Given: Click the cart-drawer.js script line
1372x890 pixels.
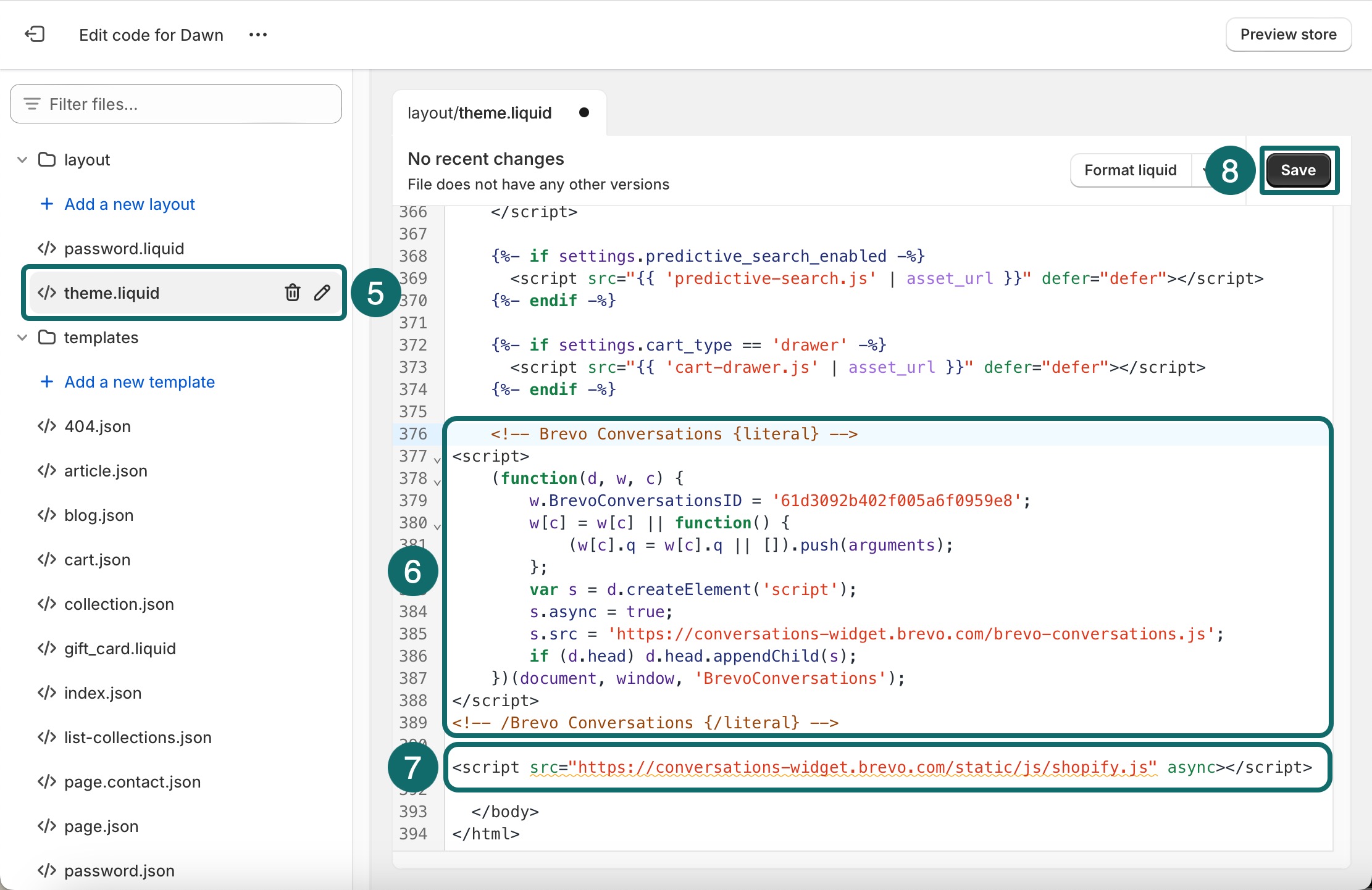Looking at the screenshot, I should pyautogui.click(x=858, y=367).
